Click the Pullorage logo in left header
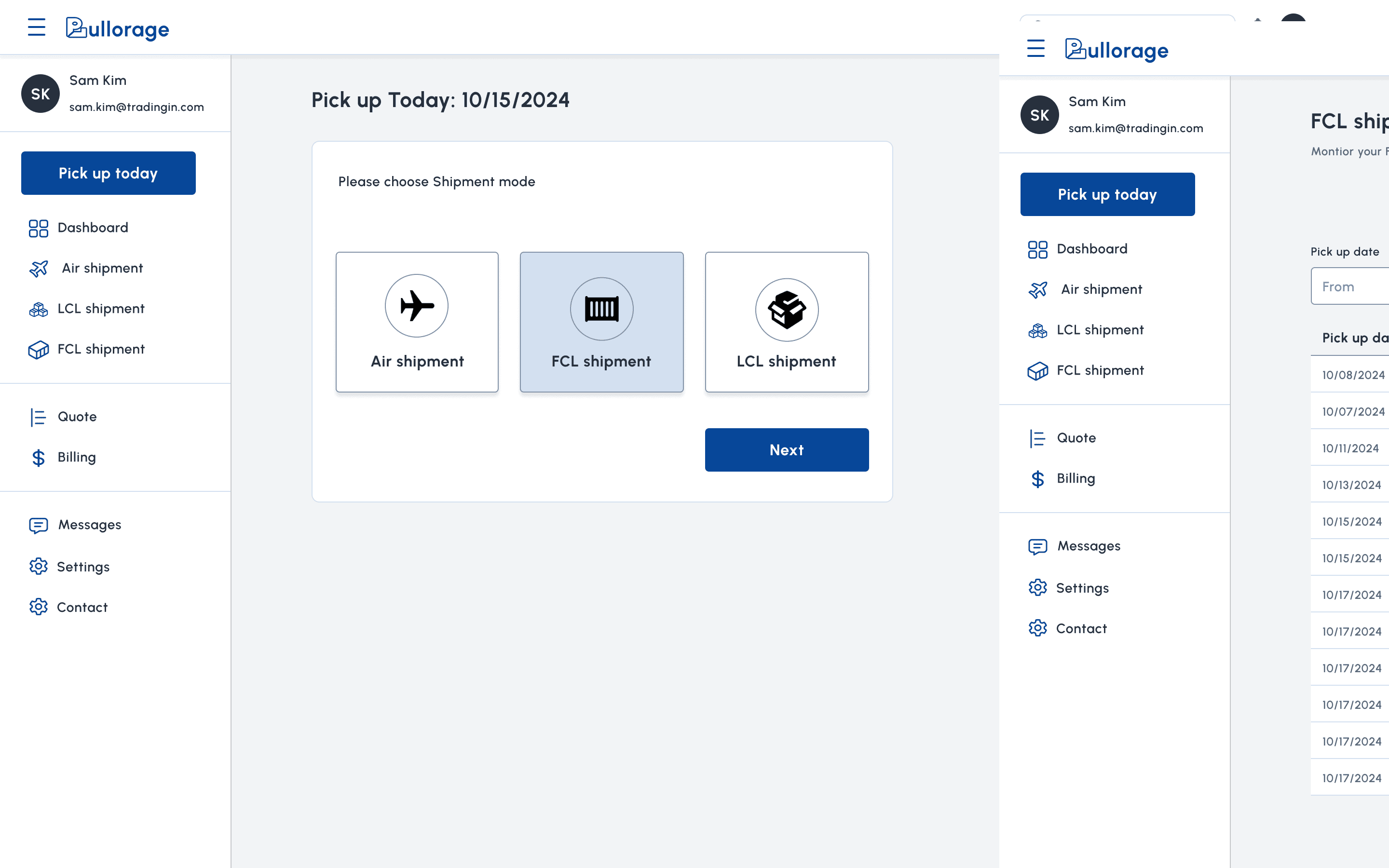 [117, 29]
